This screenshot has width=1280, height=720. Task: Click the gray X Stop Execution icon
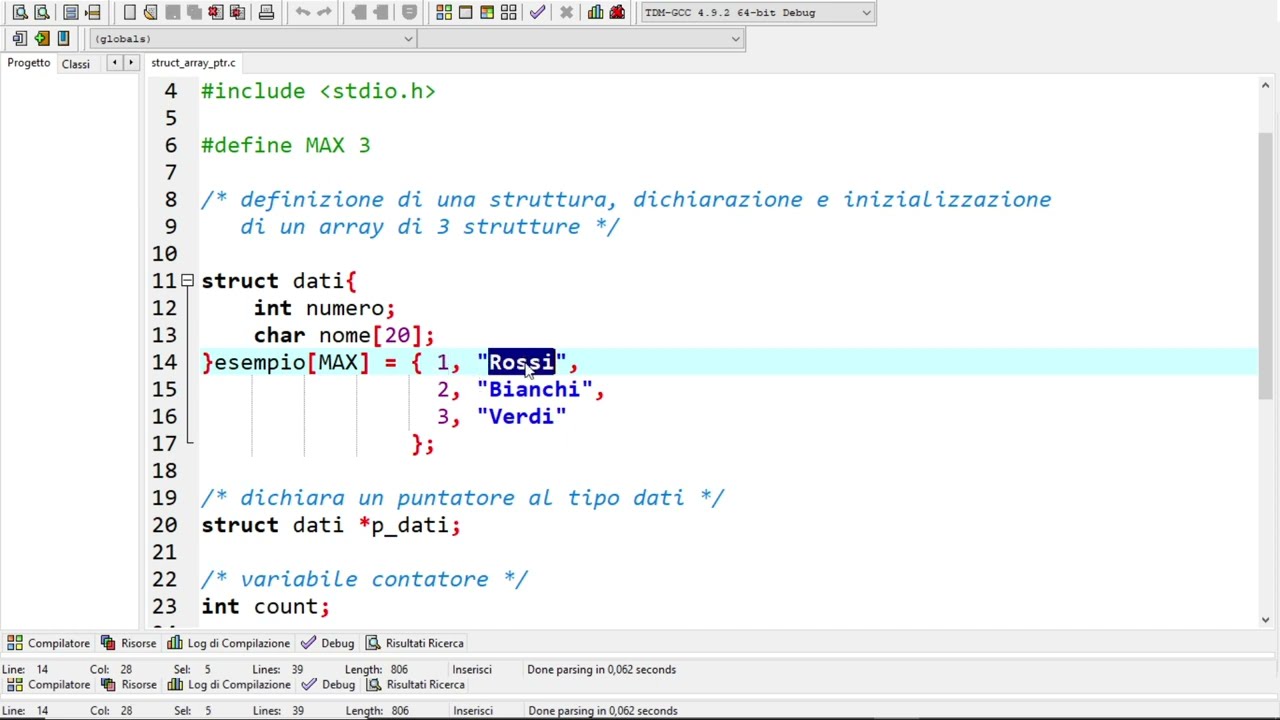[566, 12]
